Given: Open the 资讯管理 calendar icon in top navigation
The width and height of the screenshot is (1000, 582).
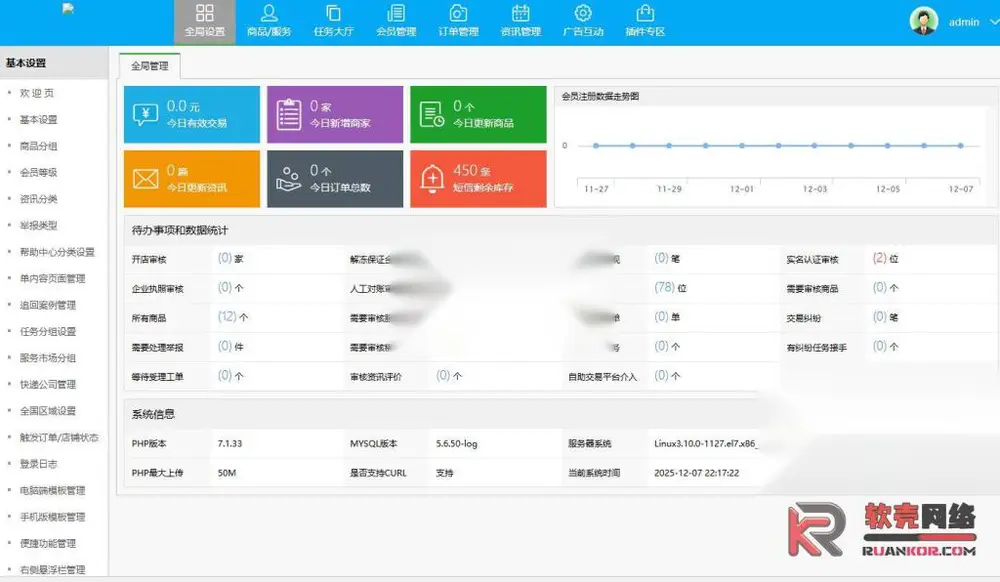Looking at the screenshot, I should coord(520,13).
